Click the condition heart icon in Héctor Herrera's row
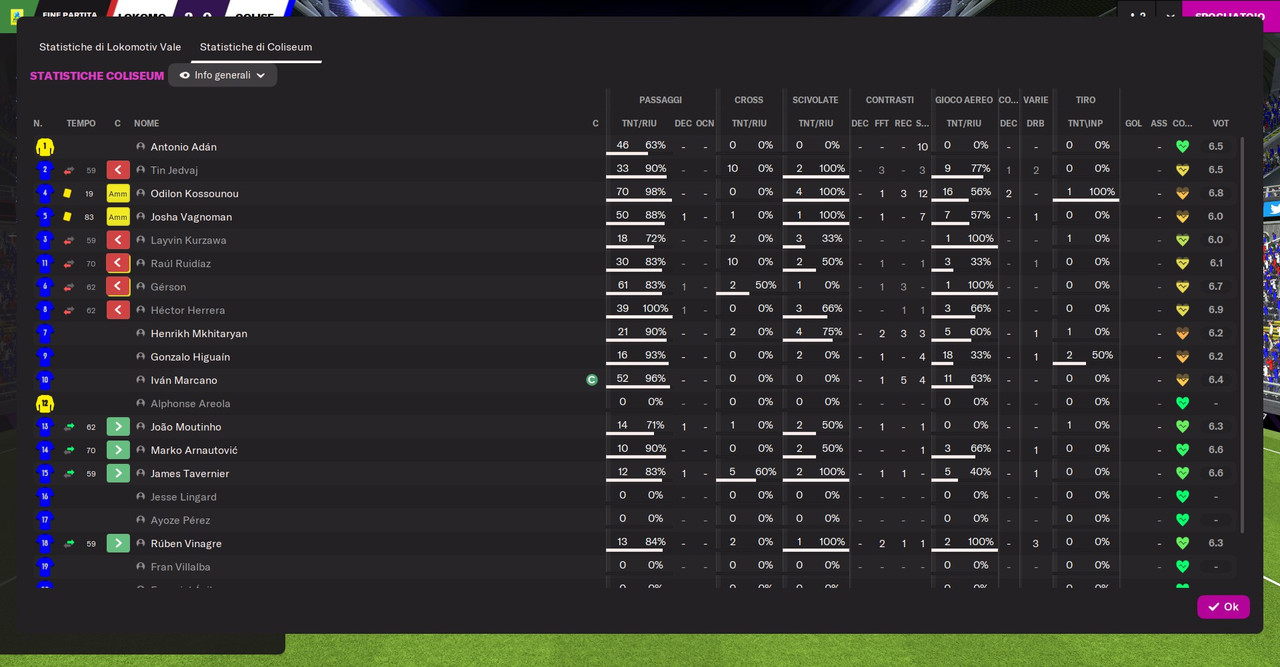Viewport: 1280px width, 667px height. (1182, 310)
